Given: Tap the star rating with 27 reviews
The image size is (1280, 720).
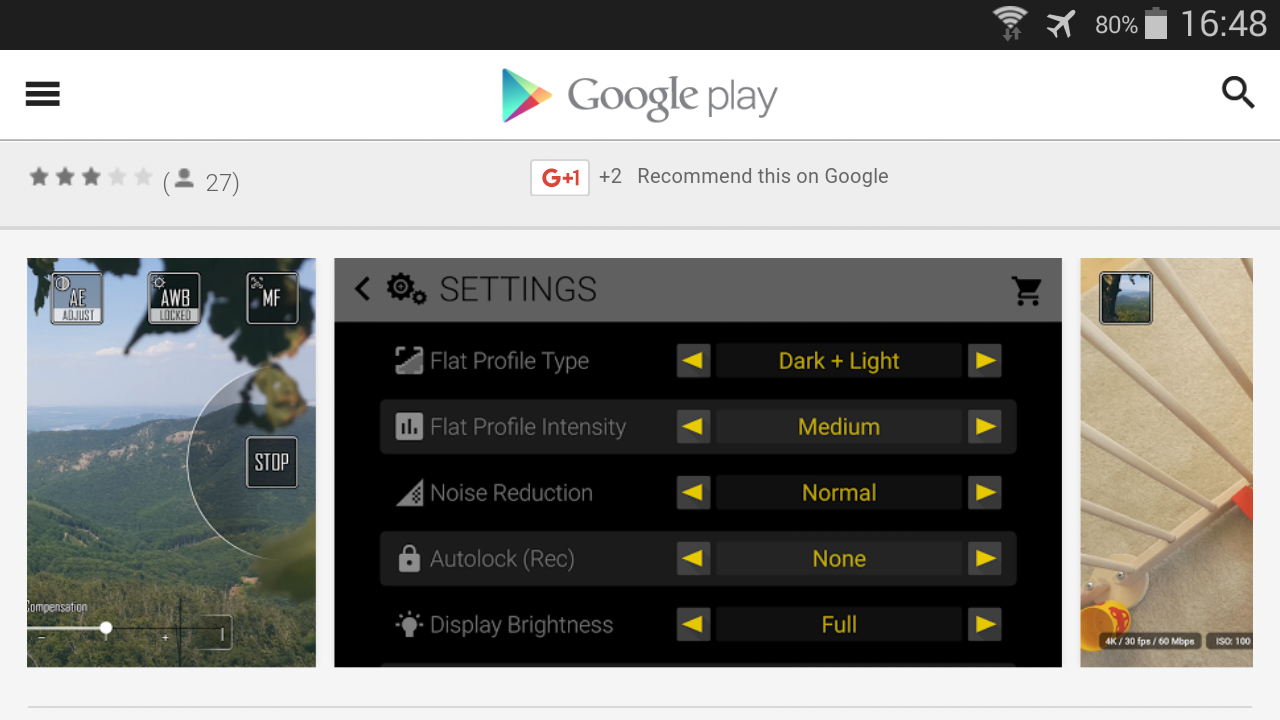Looking at the screenshot, I should pos(91,178).
